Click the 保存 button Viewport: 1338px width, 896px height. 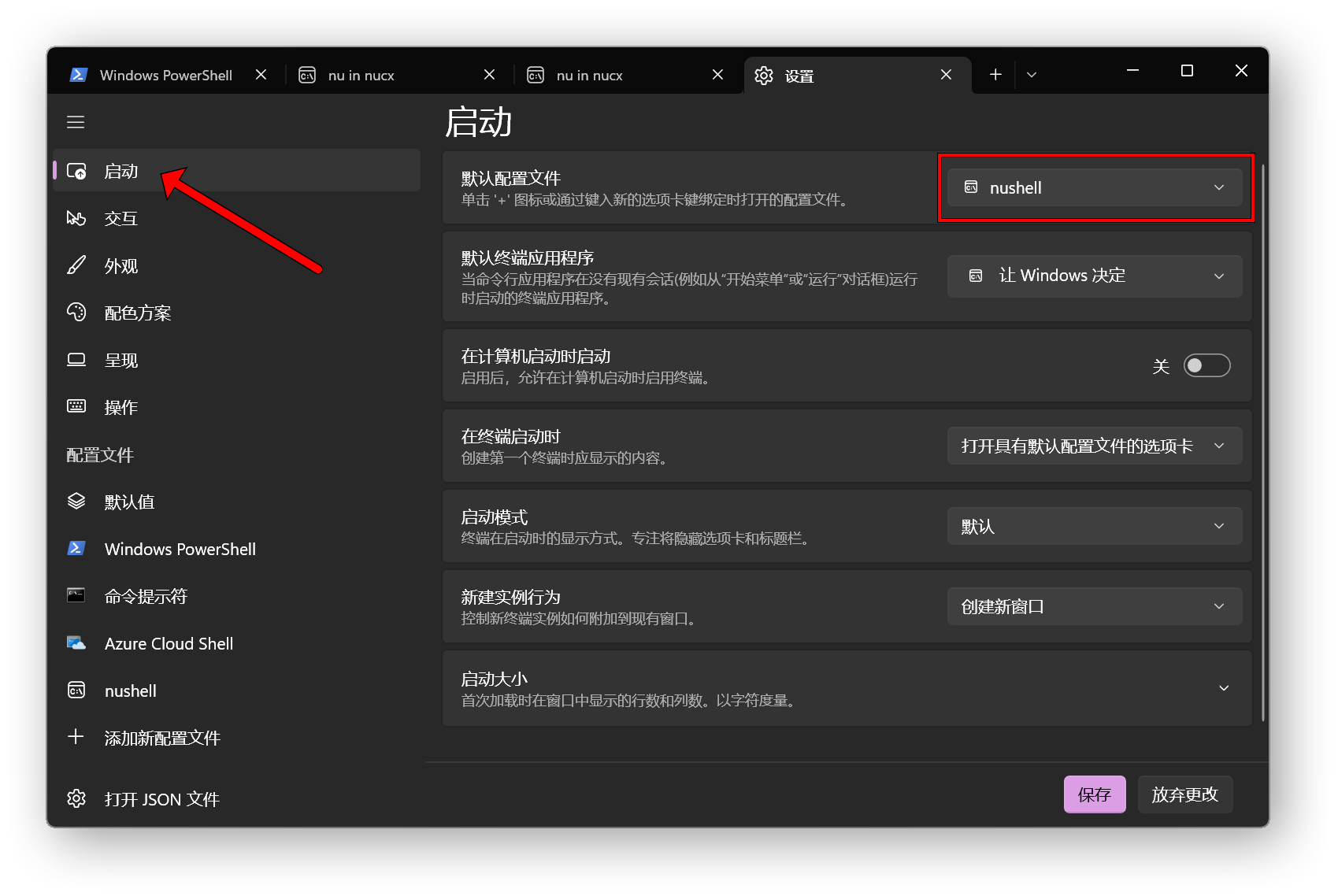tap(1095, 794)
